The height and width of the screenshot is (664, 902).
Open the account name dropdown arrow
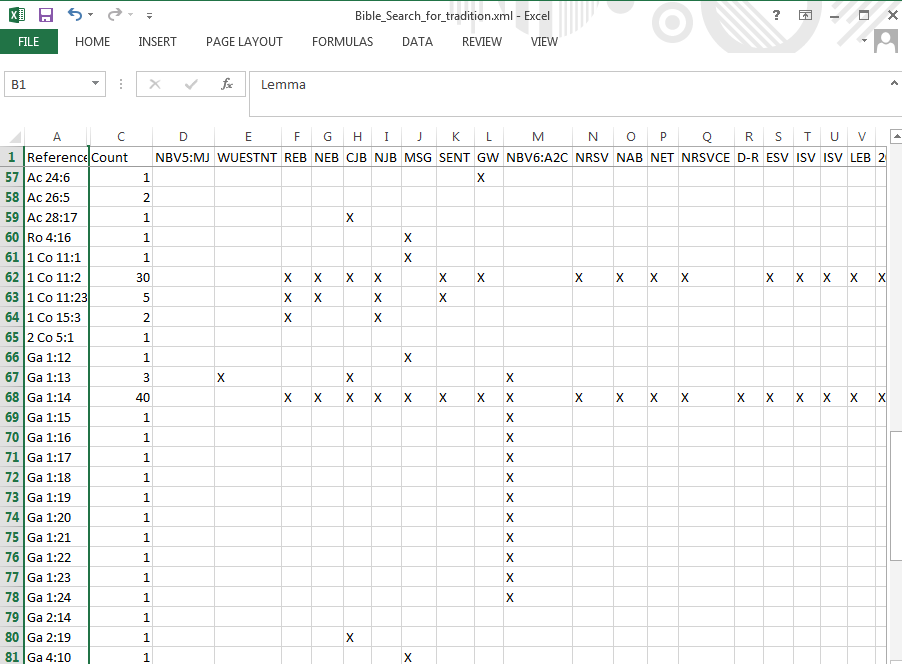pyautogui.click(x=864, y=41)
